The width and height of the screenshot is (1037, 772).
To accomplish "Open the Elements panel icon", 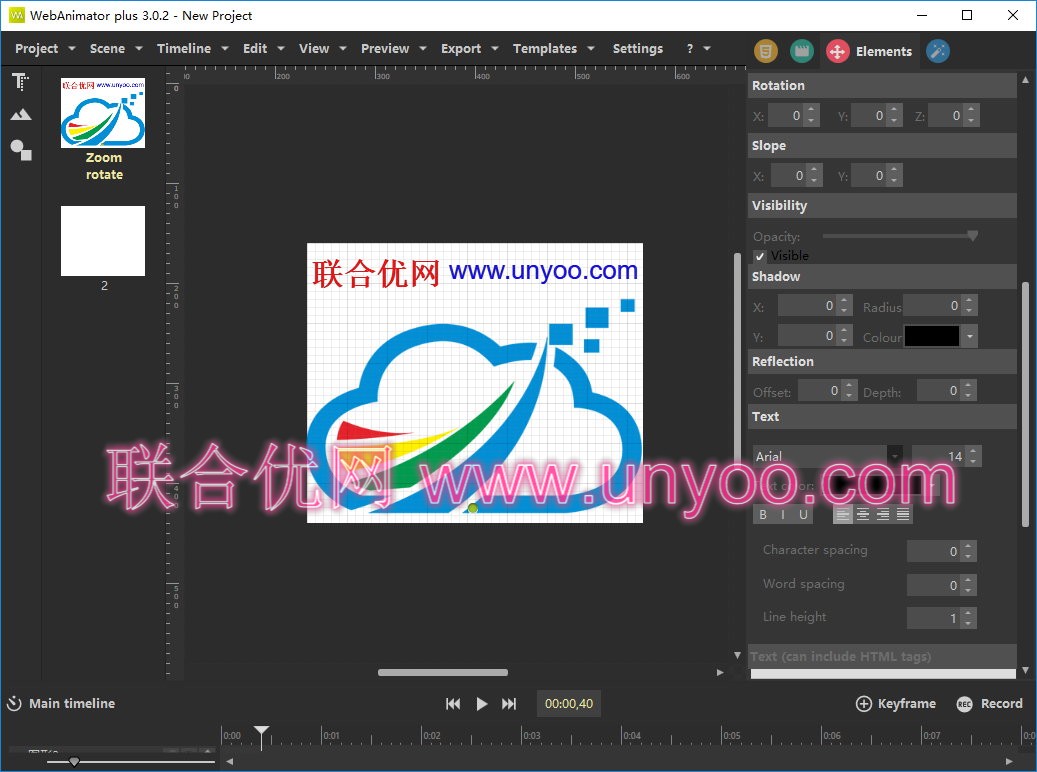I will click(837, 51).
